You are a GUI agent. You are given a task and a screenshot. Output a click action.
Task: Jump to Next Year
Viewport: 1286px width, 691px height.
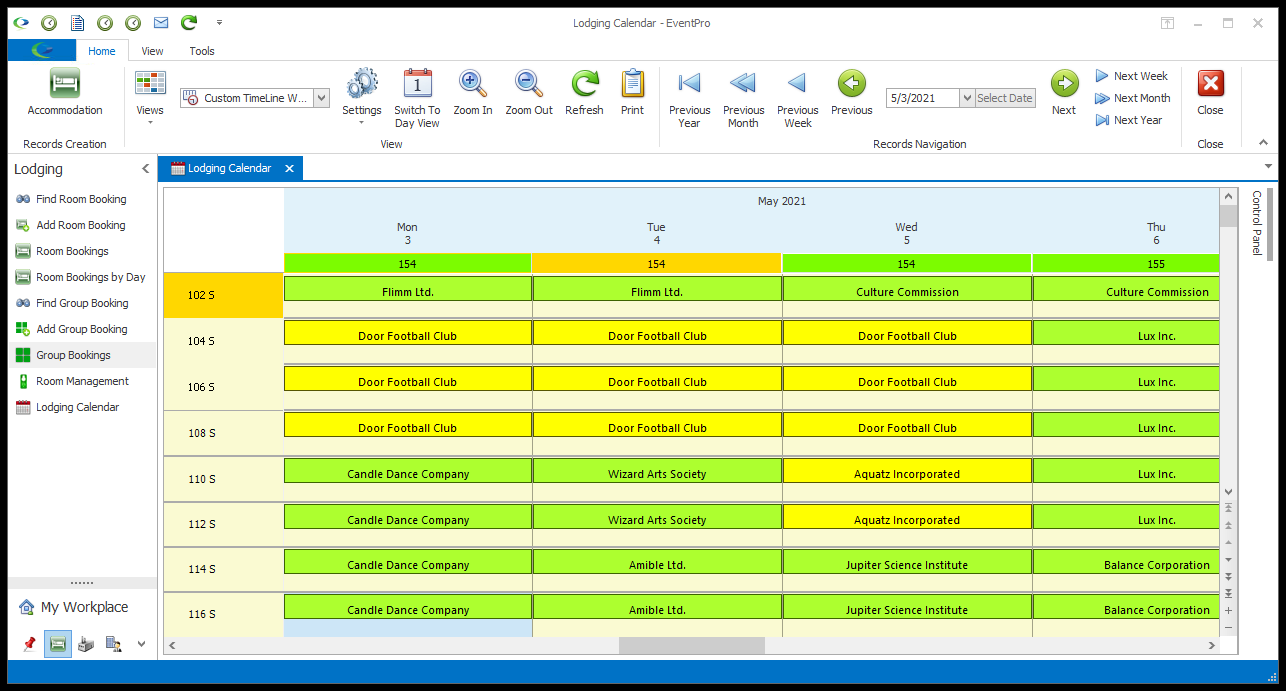click(x=1128, y=120)
